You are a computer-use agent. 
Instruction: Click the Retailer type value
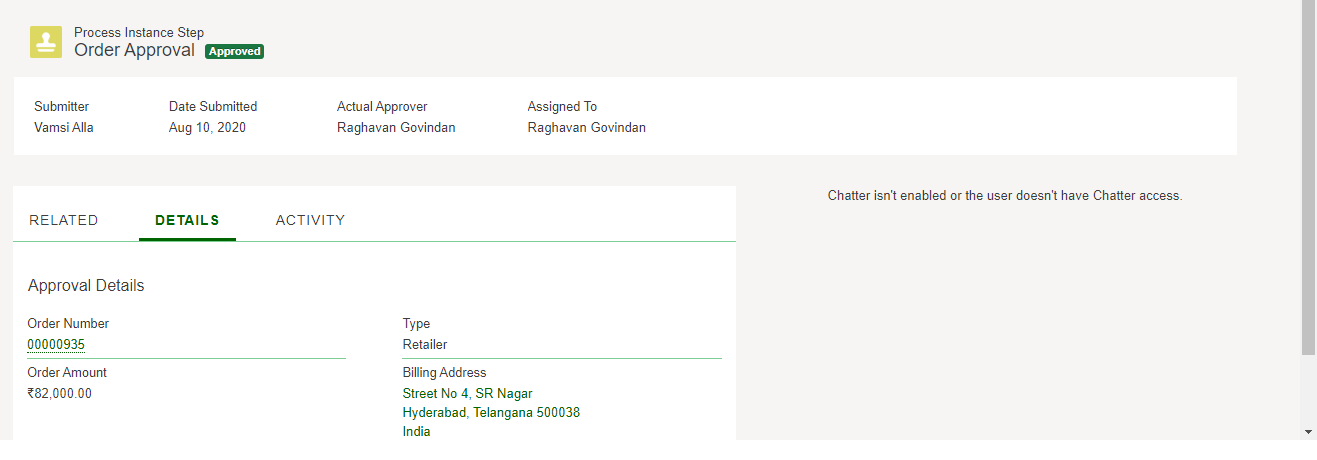pyautogui.click(x=425, y=345)
